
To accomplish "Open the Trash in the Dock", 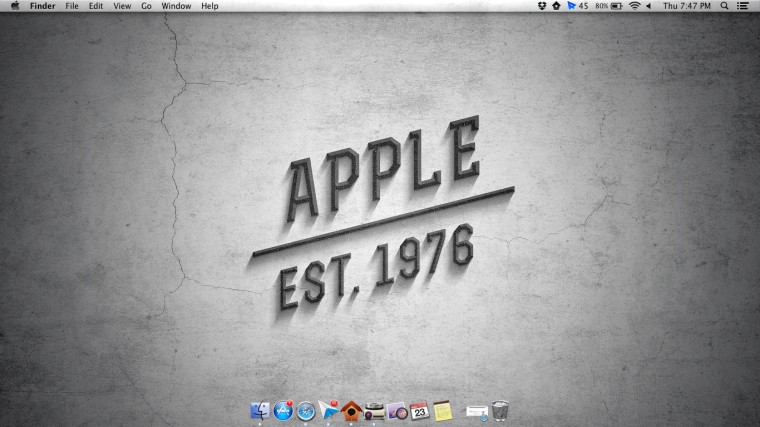I will click(500, 411).
